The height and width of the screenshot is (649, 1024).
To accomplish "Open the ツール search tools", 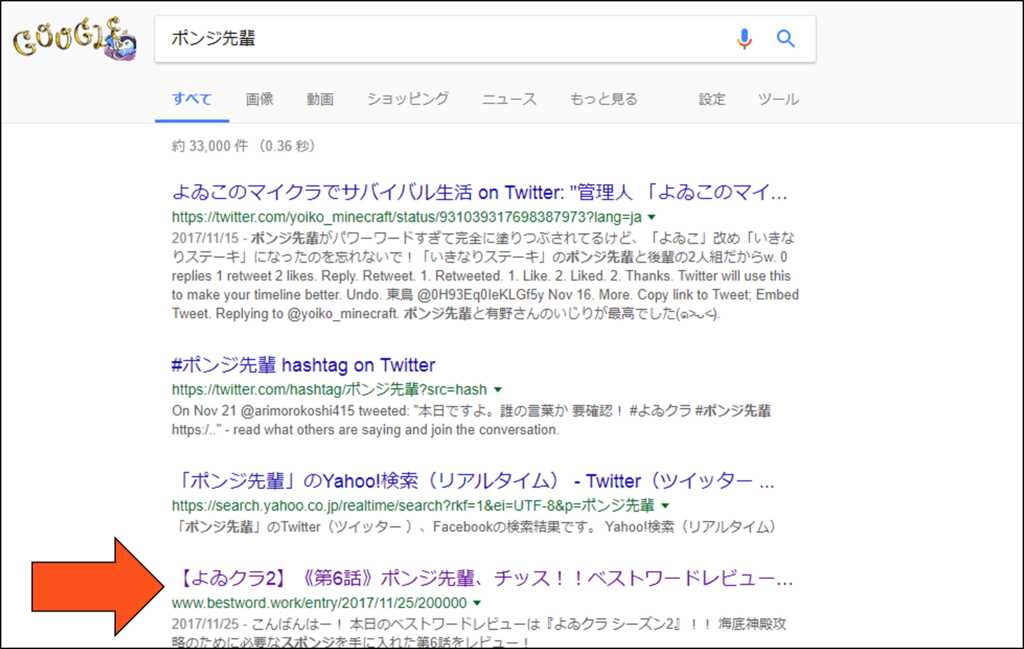I will 778,99.
